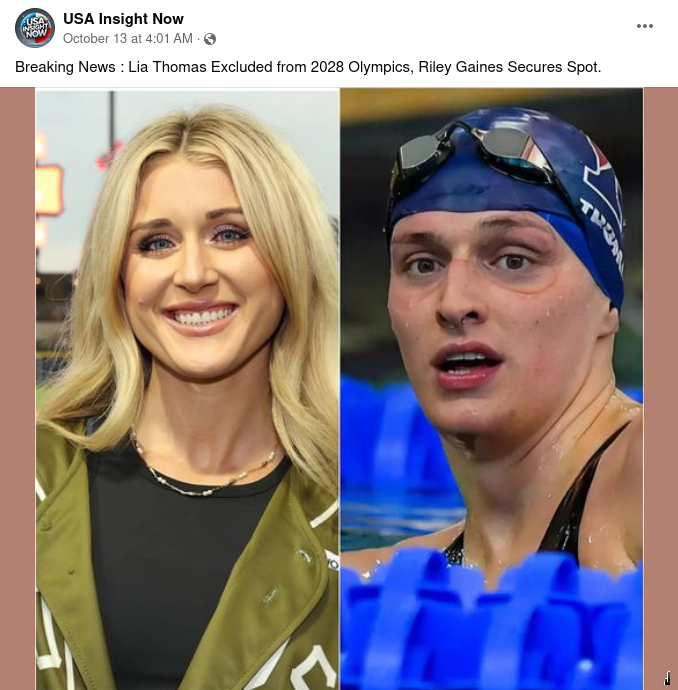This screenshot has width=678, height=690.
Task: Click the globe public audience icon
Action: click(x=210, y=39)
